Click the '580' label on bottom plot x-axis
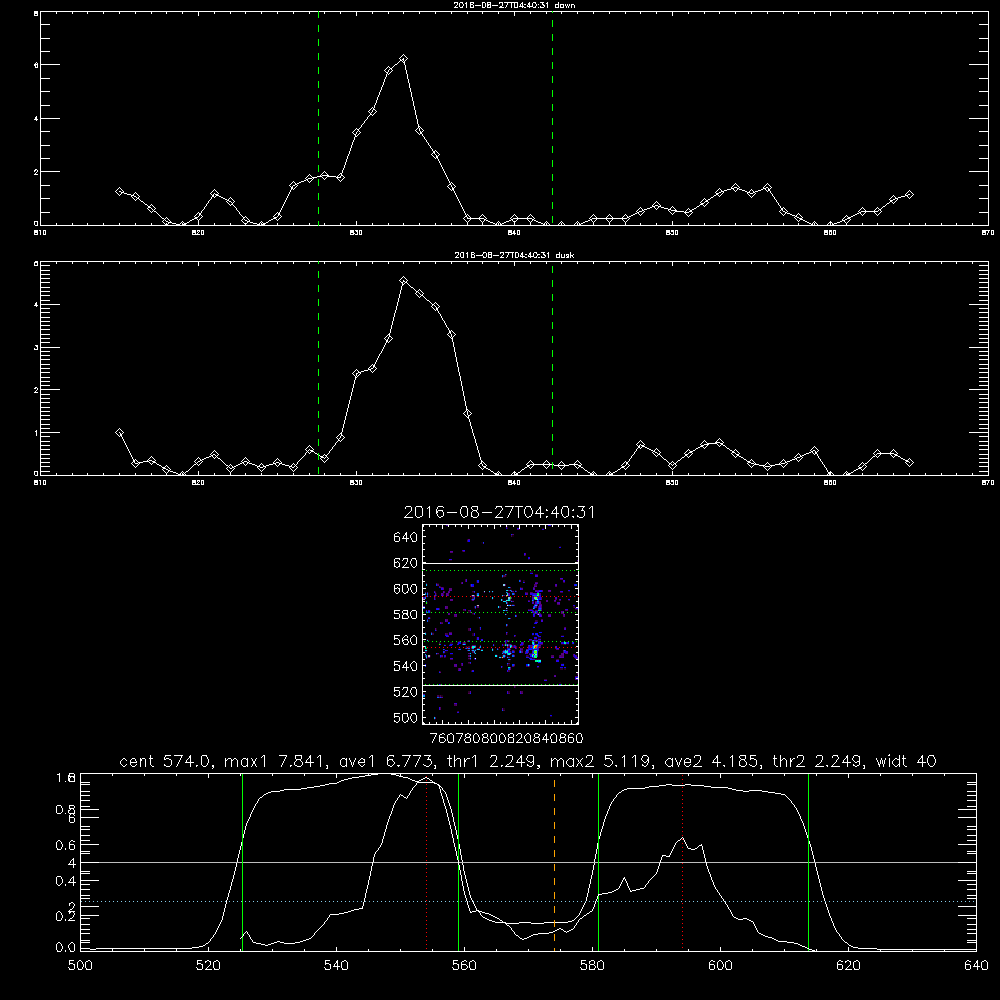The width and height of the screenshot is (1000, 1000). coord(592,966)
